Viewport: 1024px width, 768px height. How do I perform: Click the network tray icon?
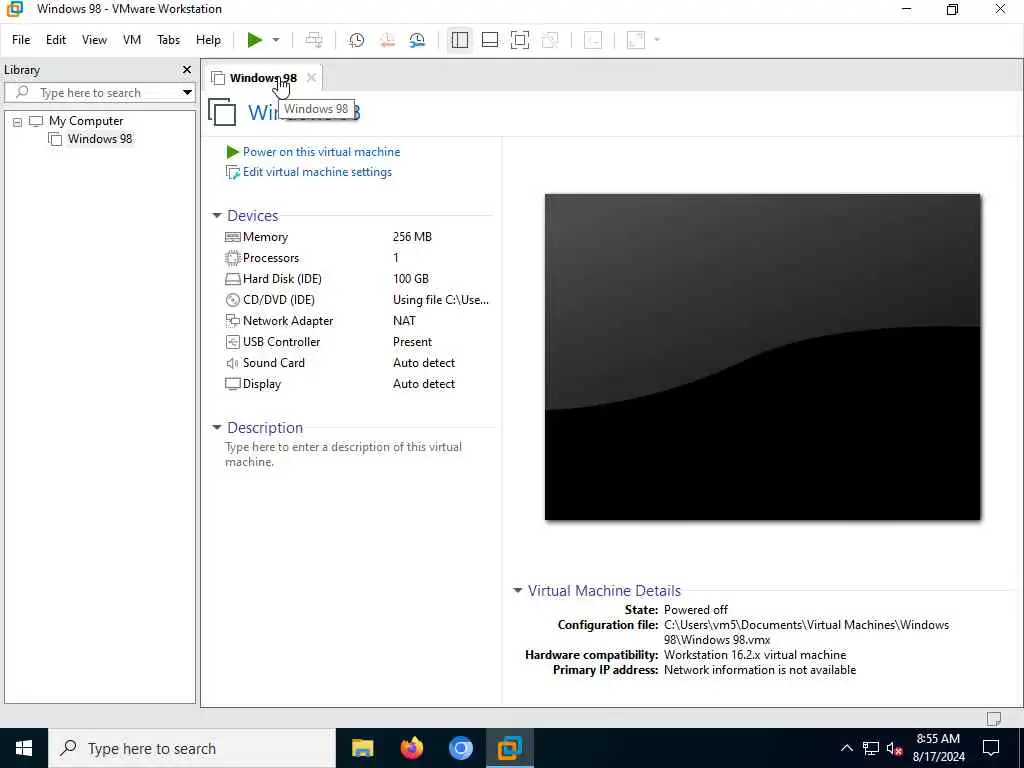(x=871, y=748)
